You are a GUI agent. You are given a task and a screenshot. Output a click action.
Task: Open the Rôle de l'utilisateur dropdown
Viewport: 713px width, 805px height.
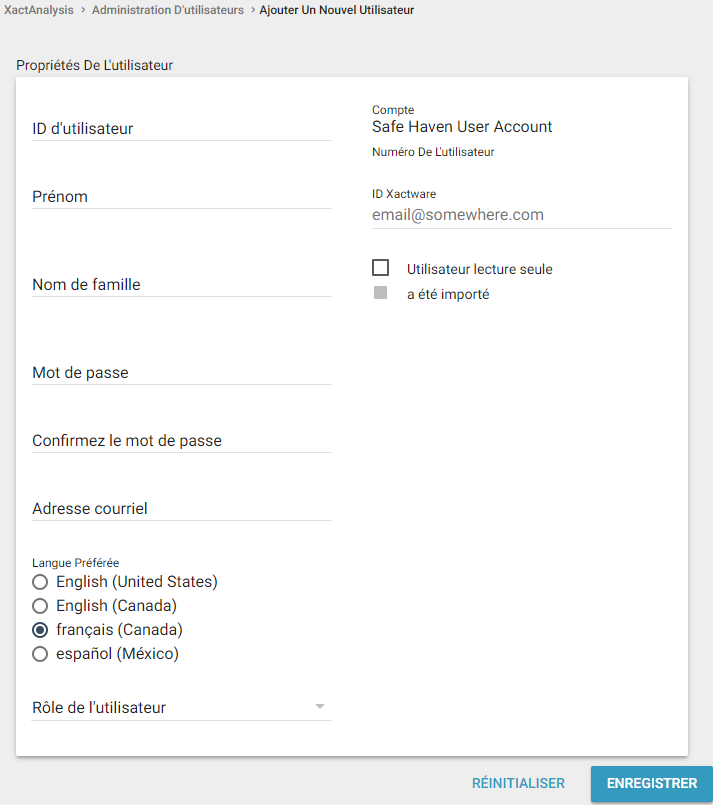pyautogui.click(x=170, y=707)
